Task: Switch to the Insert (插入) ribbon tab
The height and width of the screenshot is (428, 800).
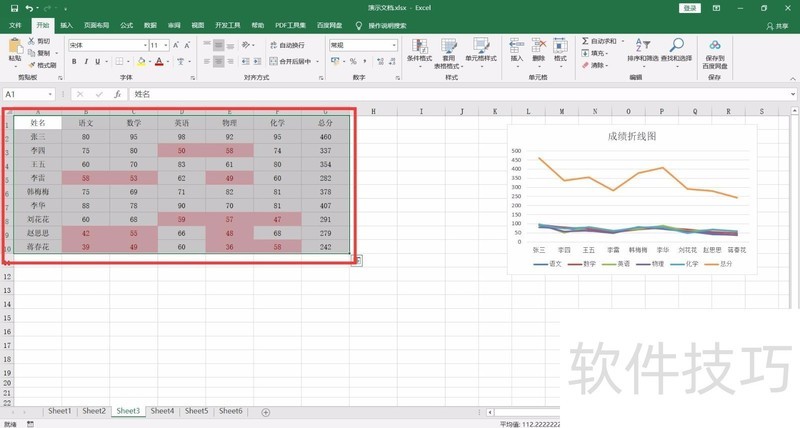Action: pyautogui.click(x=66, y=25)
